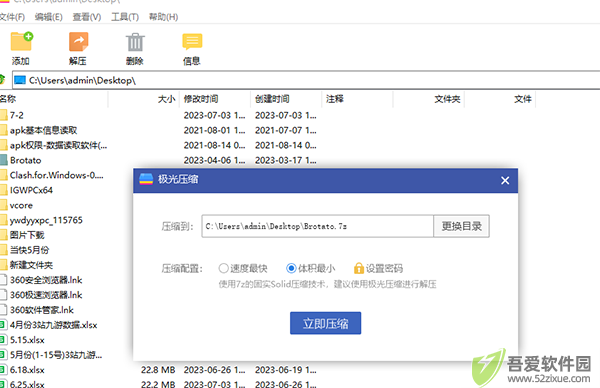Image resolution: width=600 pixels, height=388 pixels.
Task: Click the 压缩到 path input field
Action: (318, 226)
